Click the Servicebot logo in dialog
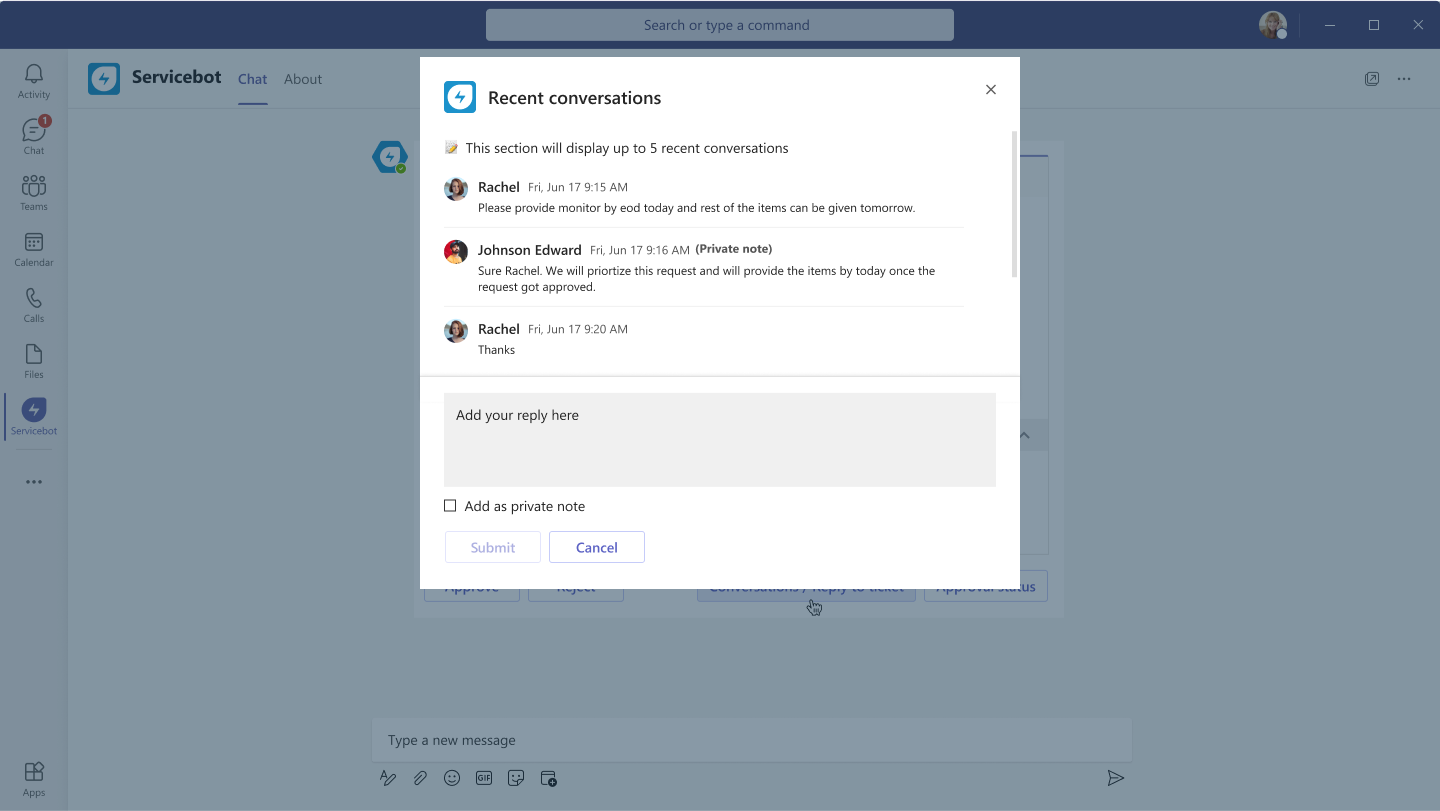Image resolution: width=1440 pixels, height=811 pixels. point(460,97)
